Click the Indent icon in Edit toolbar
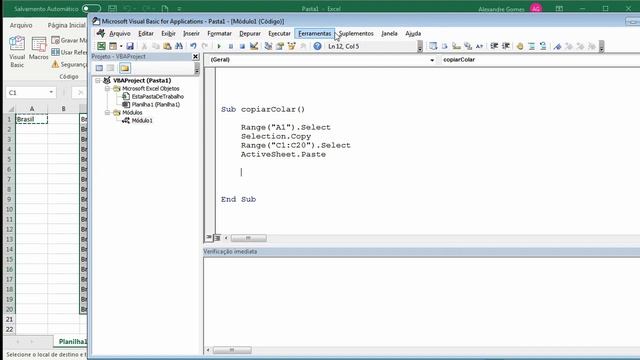640x360 pixels. tap(494, 46)
